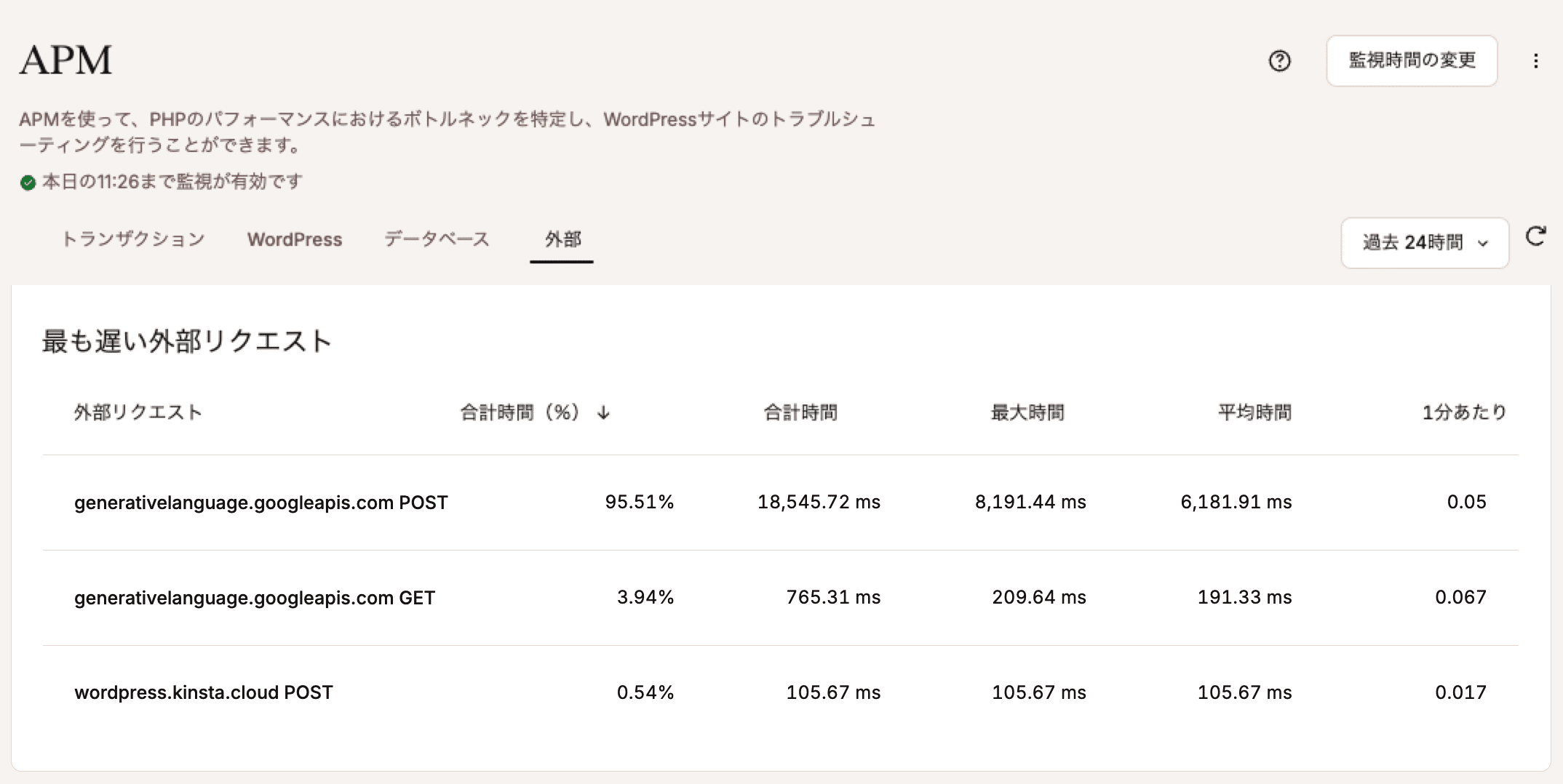Viewport: 1563px width, 784px height.
Task: Click the sort arrow beside 合計時間（%）
Action: click(x=603, y=412)
